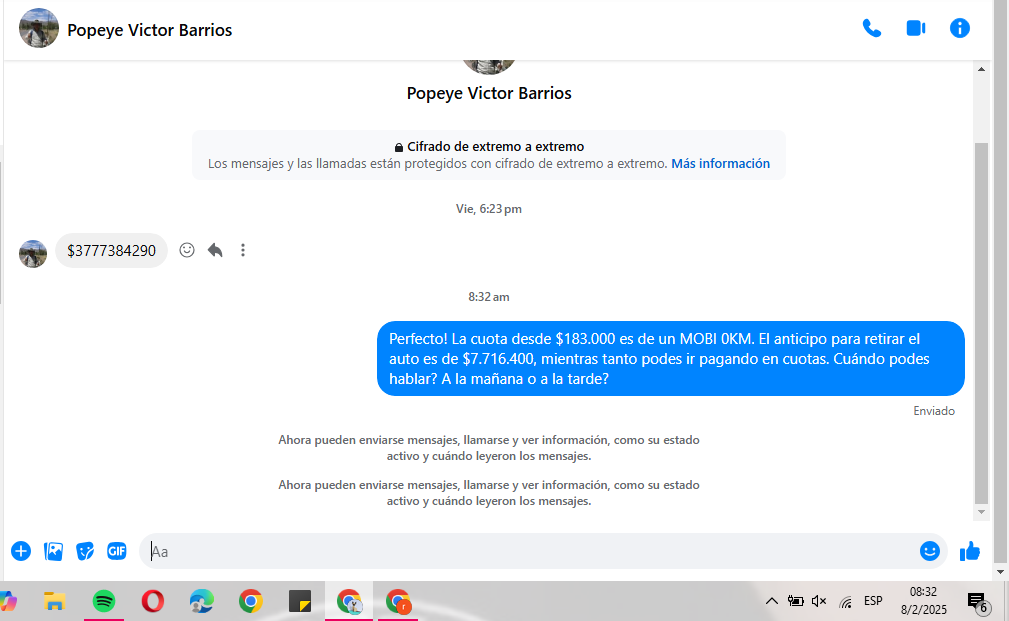Open battery status in system tray

(x=795, y=601)
